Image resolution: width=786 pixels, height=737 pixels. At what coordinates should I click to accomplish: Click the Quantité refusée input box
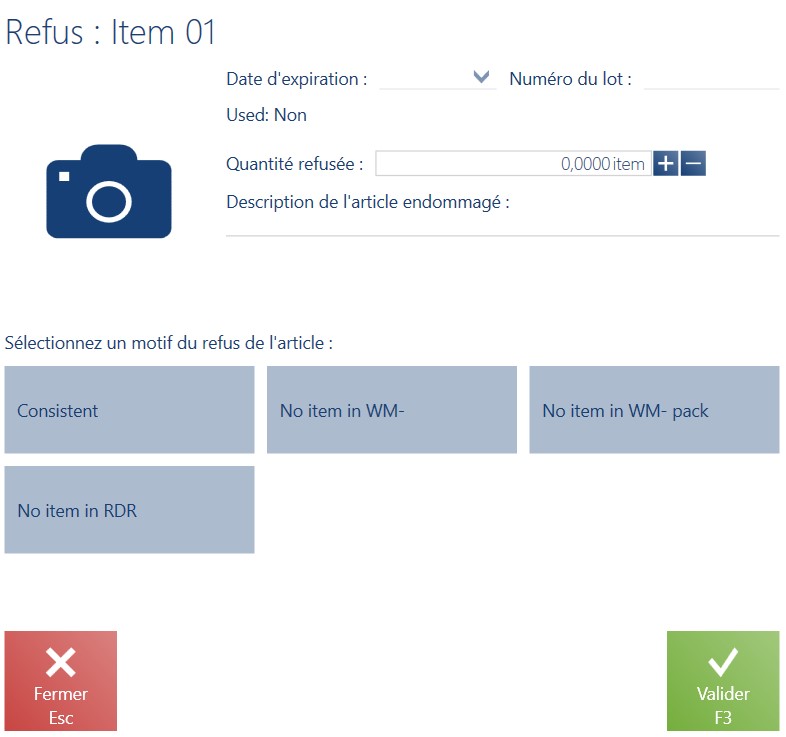pos(513,163)
